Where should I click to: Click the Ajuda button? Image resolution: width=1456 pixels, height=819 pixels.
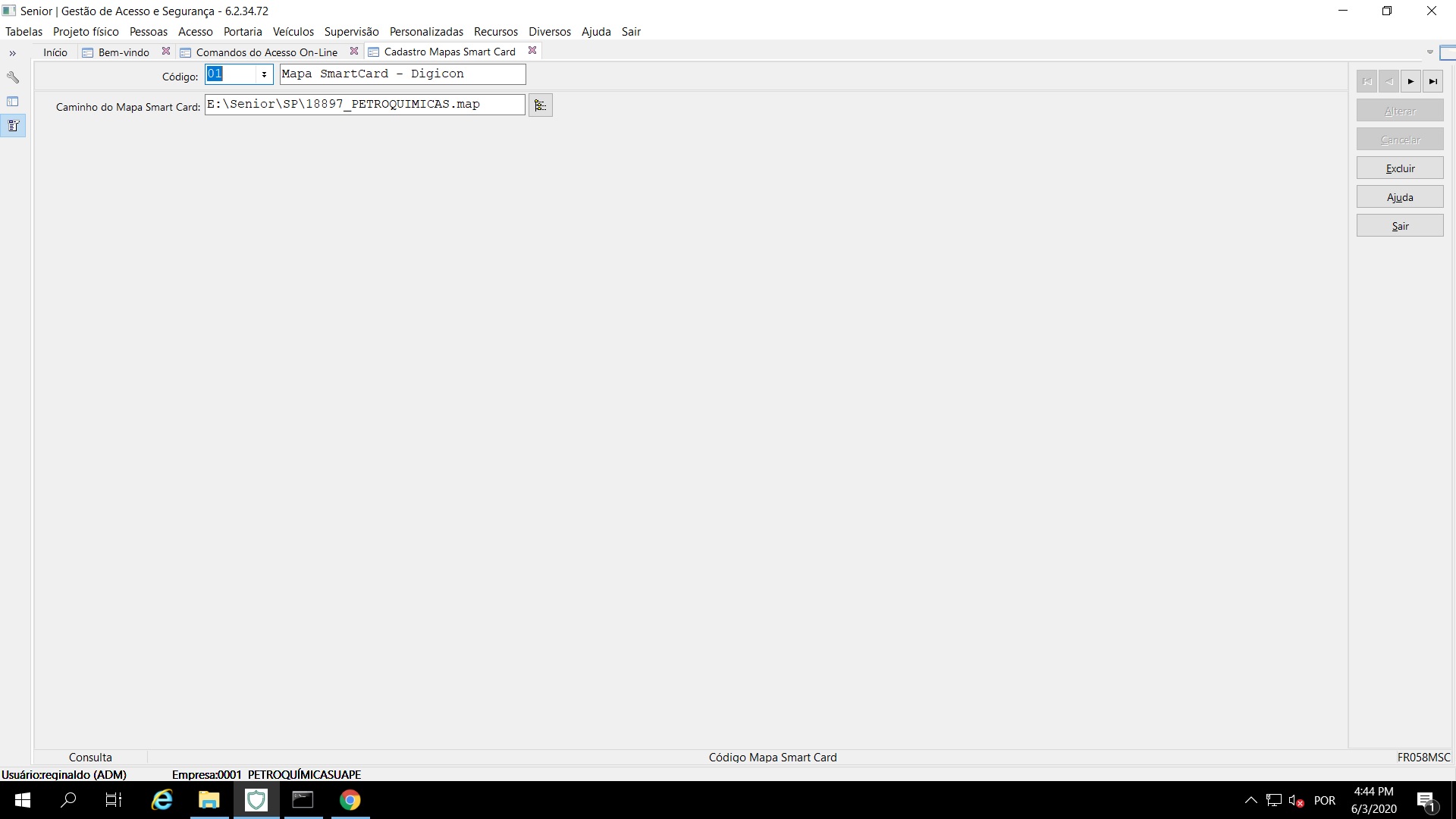coord(1399,197)
